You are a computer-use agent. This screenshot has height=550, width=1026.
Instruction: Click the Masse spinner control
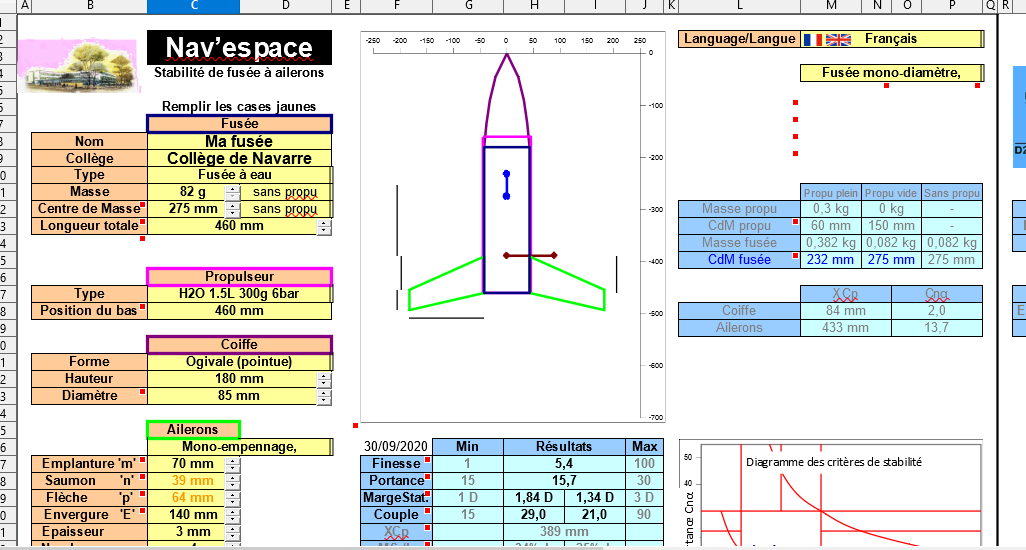pos(232,192)
